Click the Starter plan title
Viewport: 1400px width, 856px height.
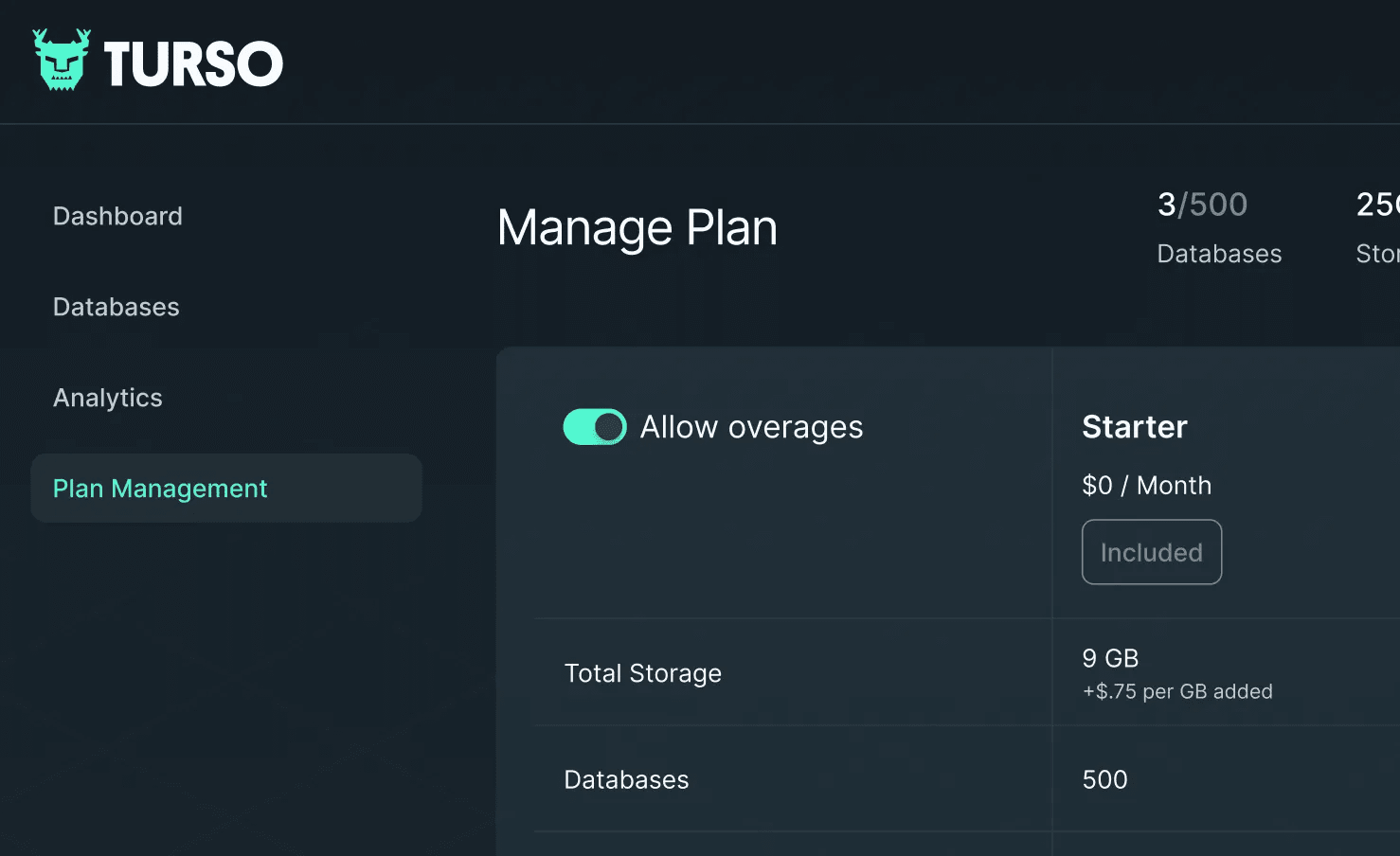click(1135, 427)
